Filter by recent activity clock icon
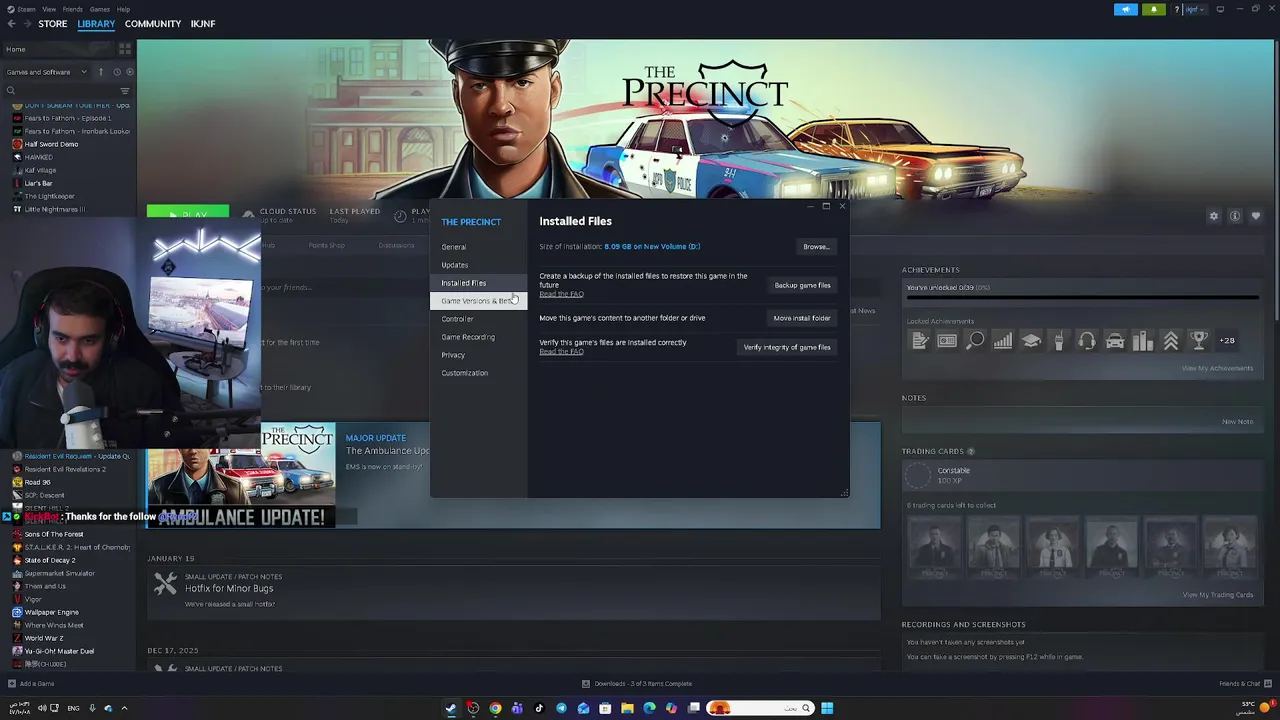 click(116, 72)
